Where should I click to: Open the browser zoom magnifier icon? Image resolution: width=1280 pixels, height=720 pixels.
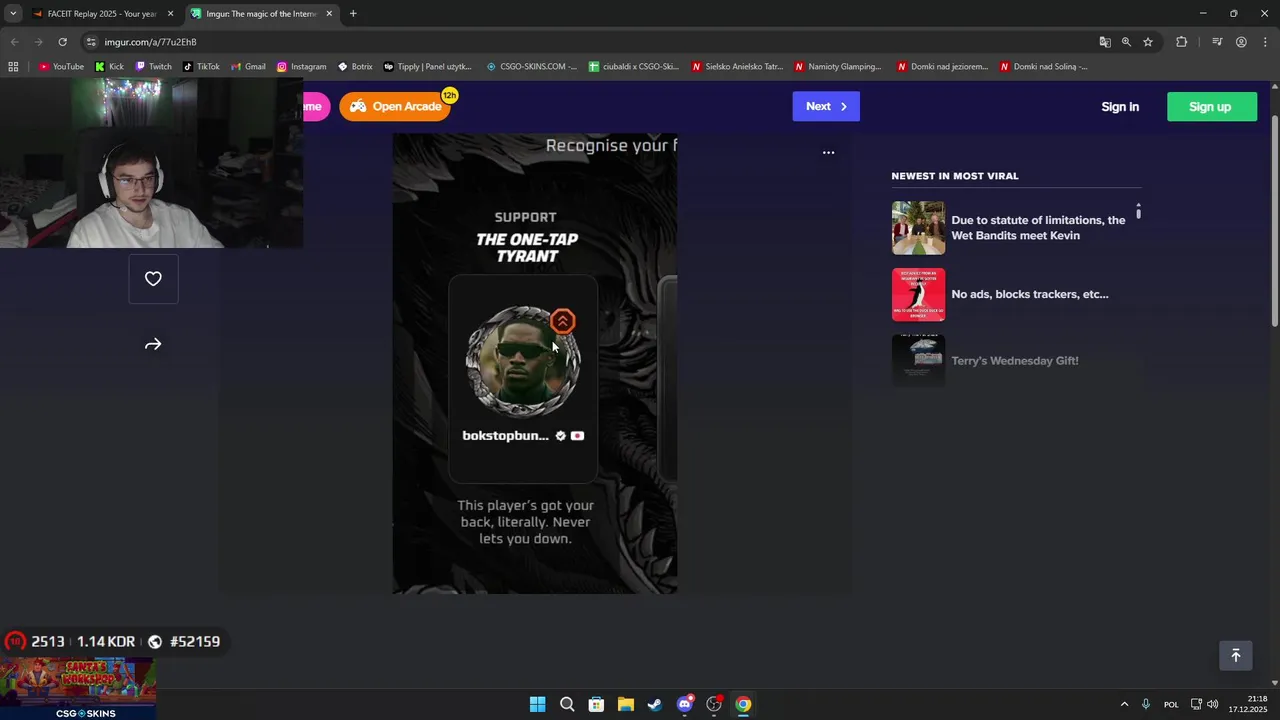coord(1126,42)
